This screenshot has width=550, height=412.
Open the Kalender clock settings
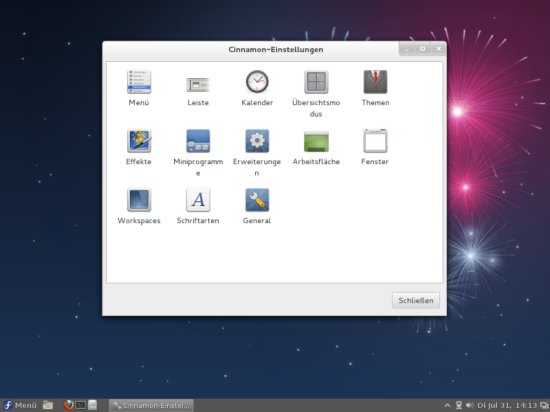point(257,82)
